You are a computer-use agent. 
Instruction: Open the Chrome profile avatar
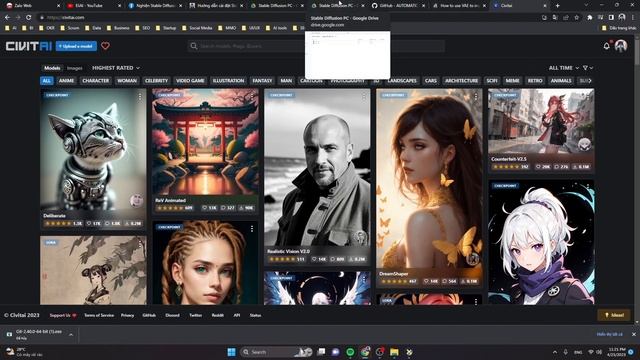[622, 18]
